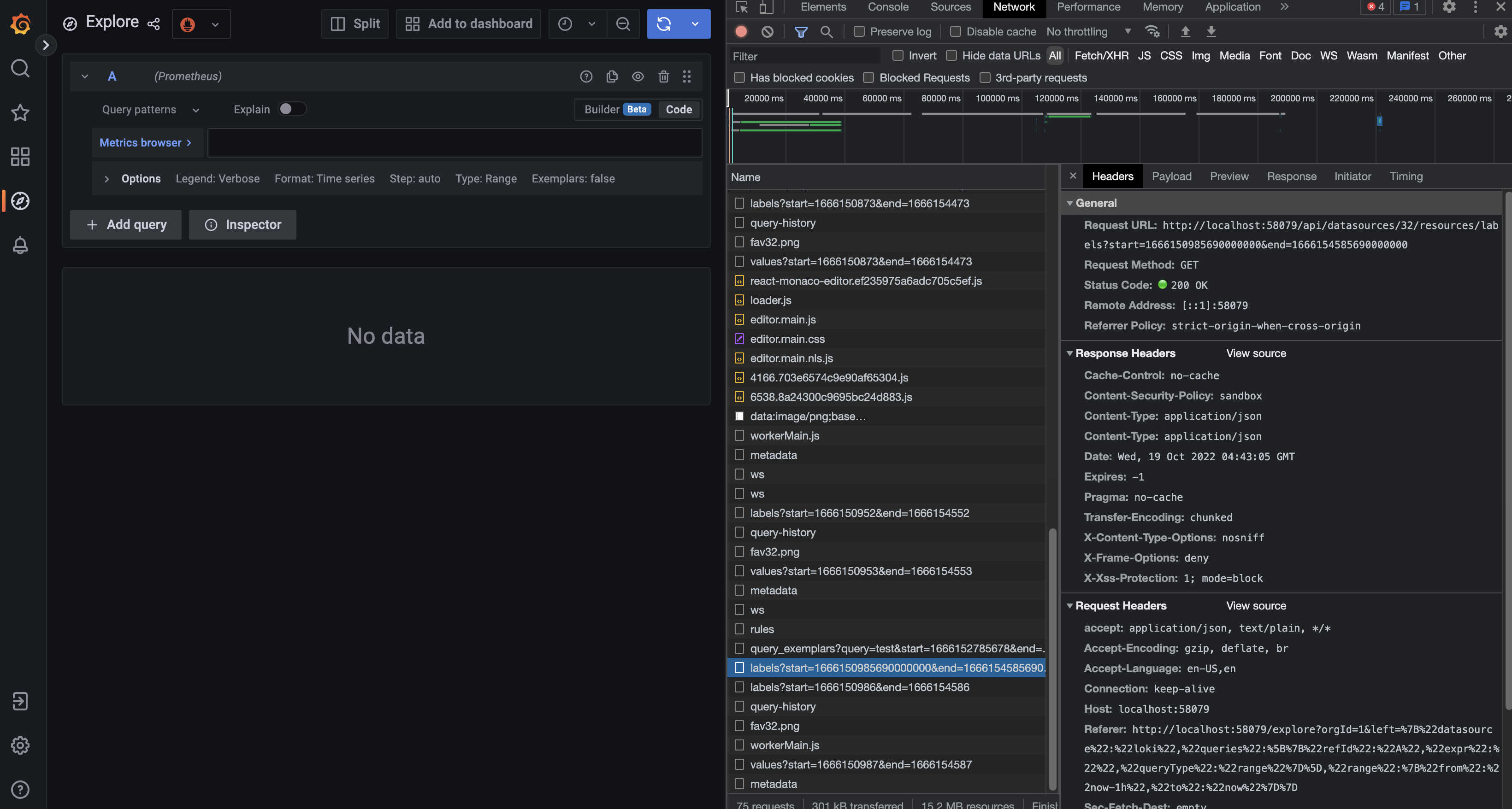Export HAR with the download icon
Image resolution: width=1512 pixels, height=809 pixels.
click(1211, 32)
